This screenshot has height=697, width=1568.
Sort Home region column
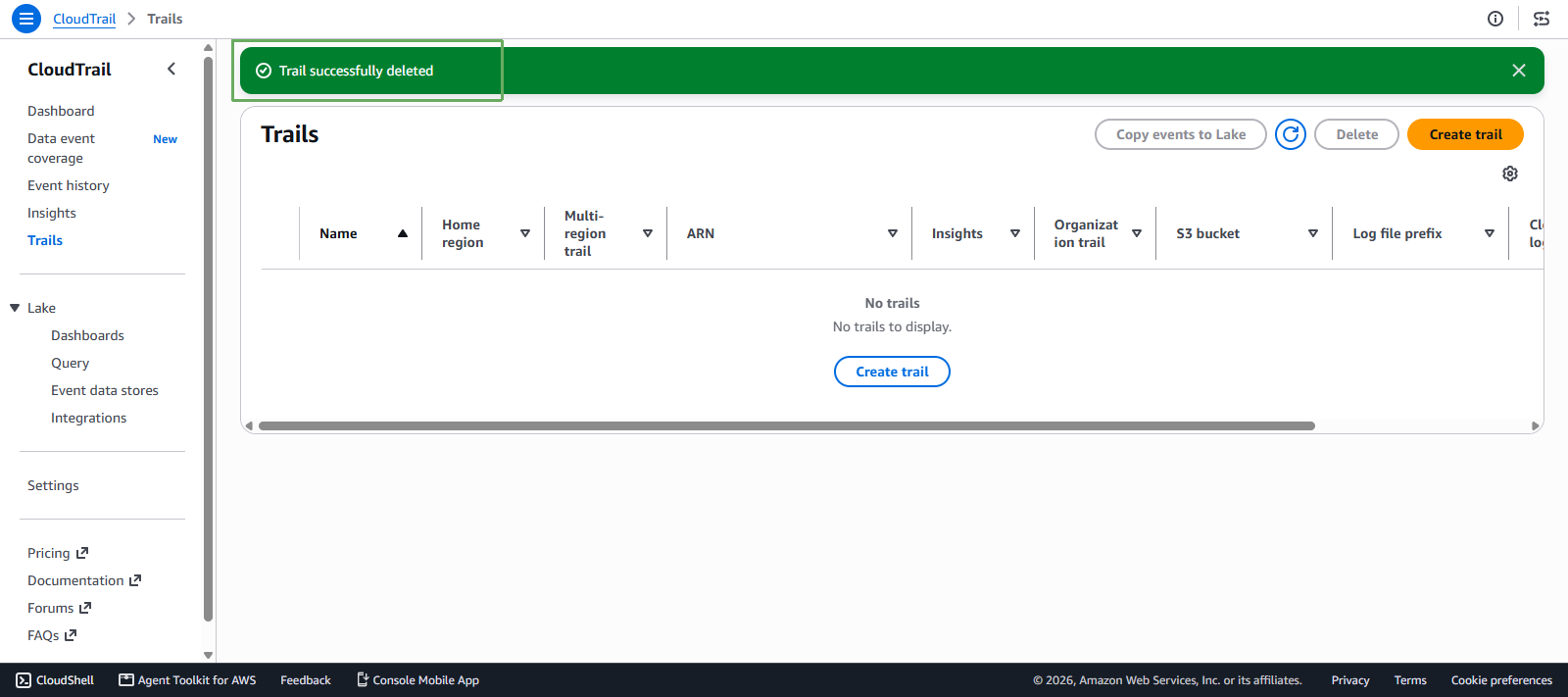click(x=525, y=233)
